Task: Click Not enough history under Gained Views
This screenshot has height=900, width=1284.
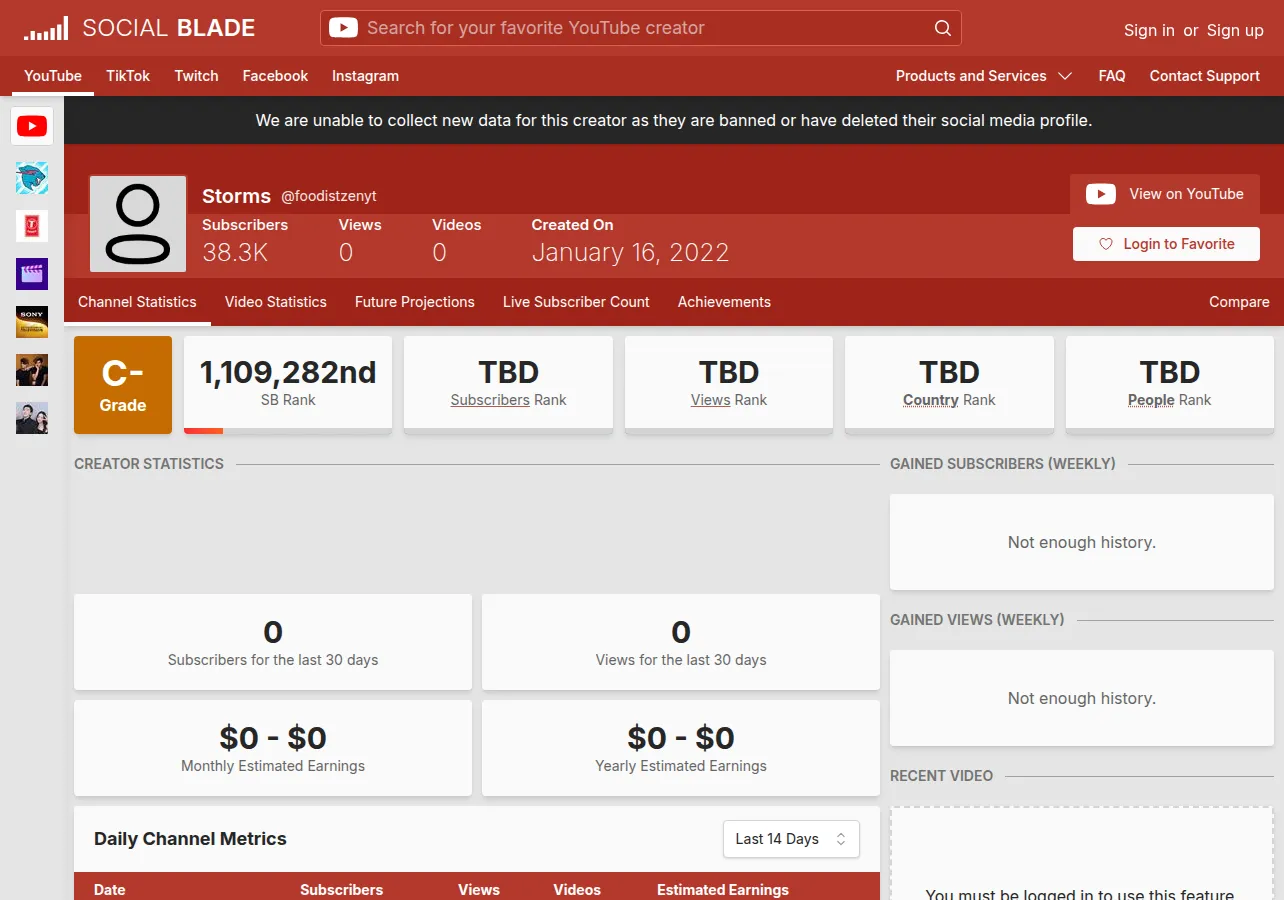Action: tap(1082, 698)
